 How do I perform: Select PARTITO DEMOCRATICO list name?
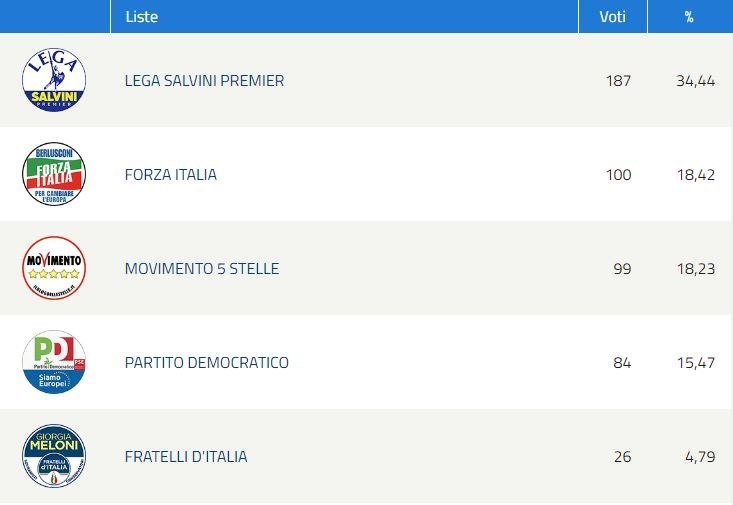(x=207, y=362)
